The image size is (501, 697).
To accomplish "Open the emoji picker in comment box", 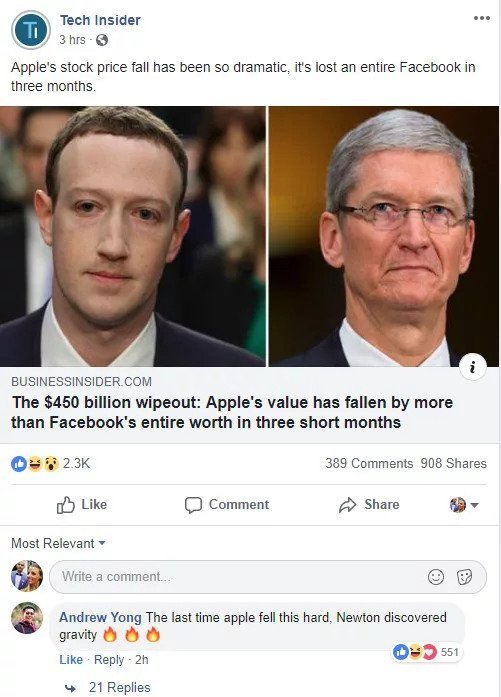I will (436, 577).
